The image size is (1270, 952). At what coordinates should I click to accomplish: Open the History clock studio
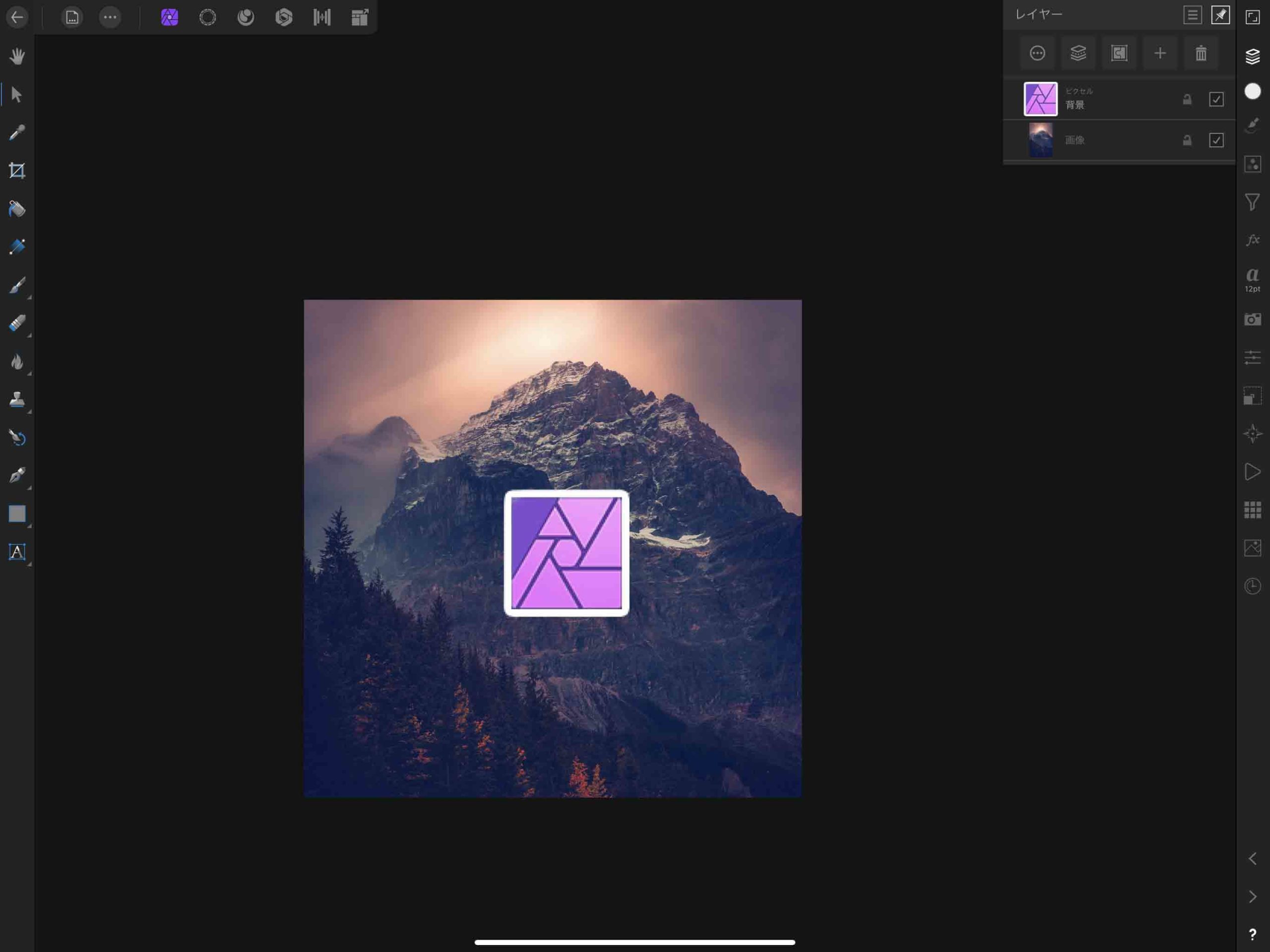click(1252, 586)
